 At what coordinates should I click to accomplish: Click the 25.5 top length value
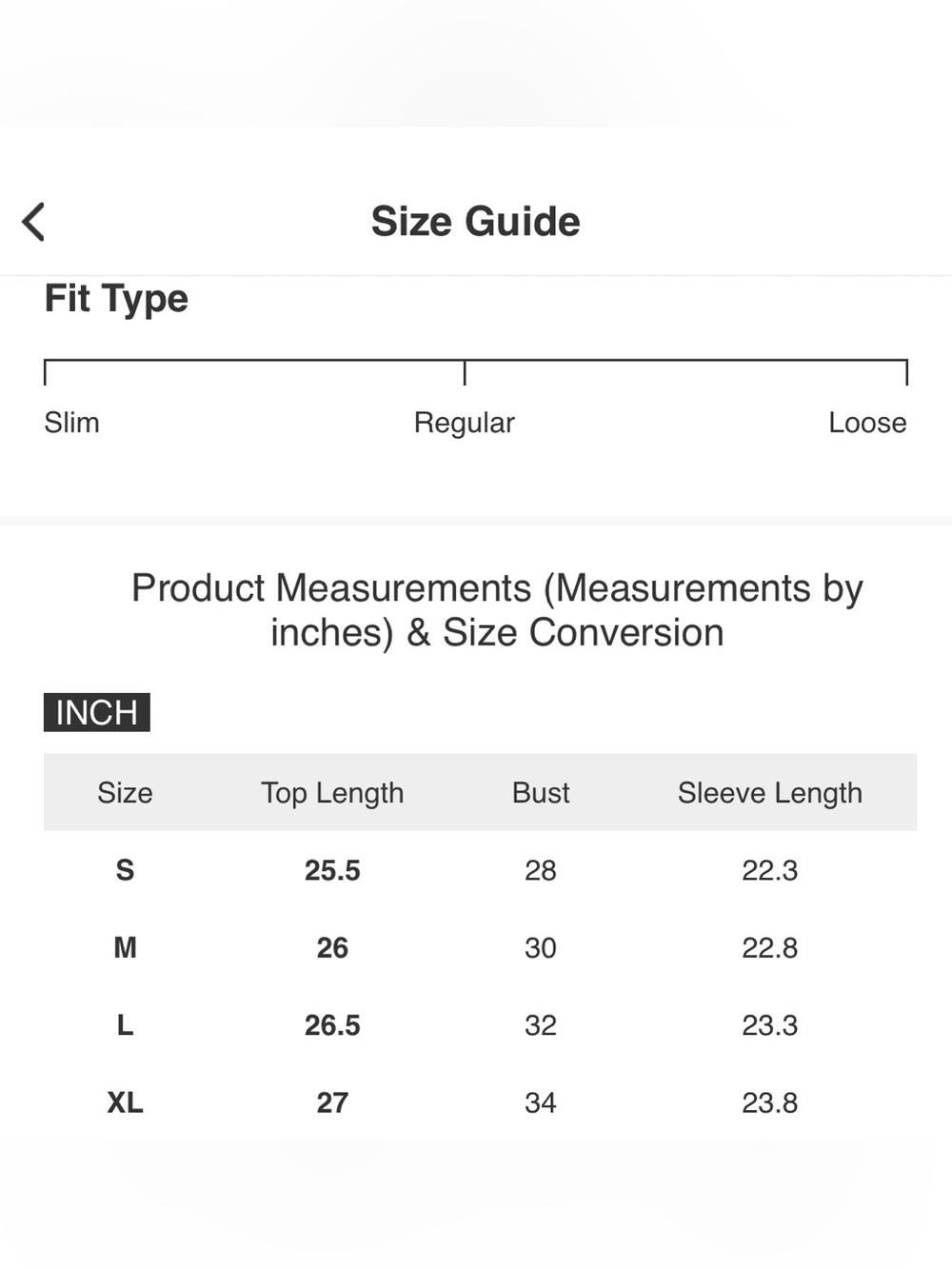click(x=332, y=870)
